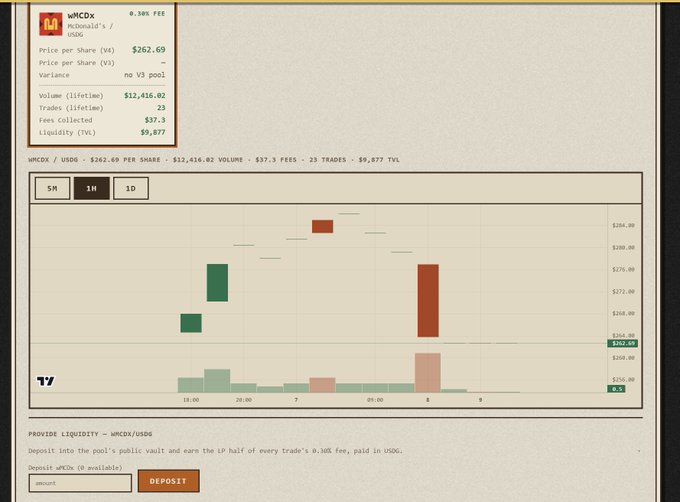Click the 18:00 time axis label

click(x=191, y=400)
